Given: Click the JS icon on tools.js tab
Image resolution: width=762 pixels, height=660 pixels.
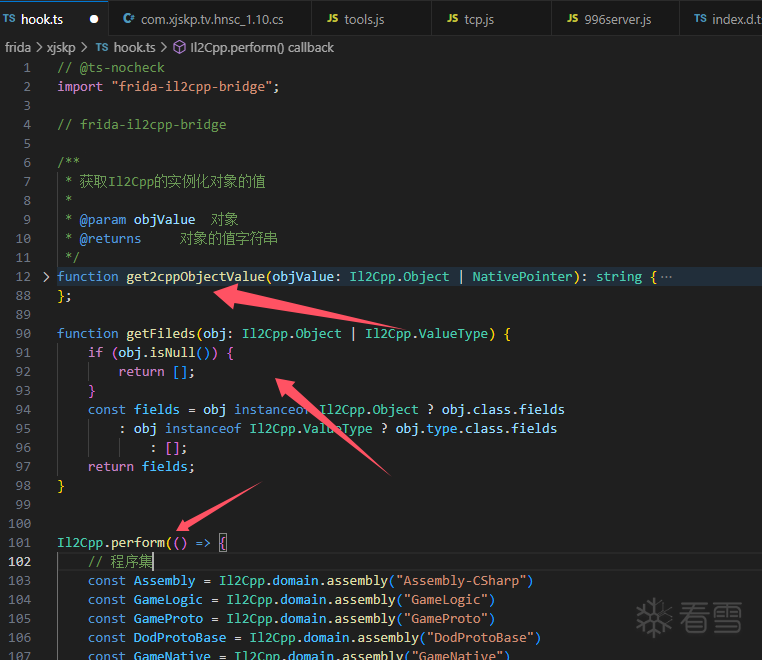Looking at the screenshot, I should click(x=332, y=18).
